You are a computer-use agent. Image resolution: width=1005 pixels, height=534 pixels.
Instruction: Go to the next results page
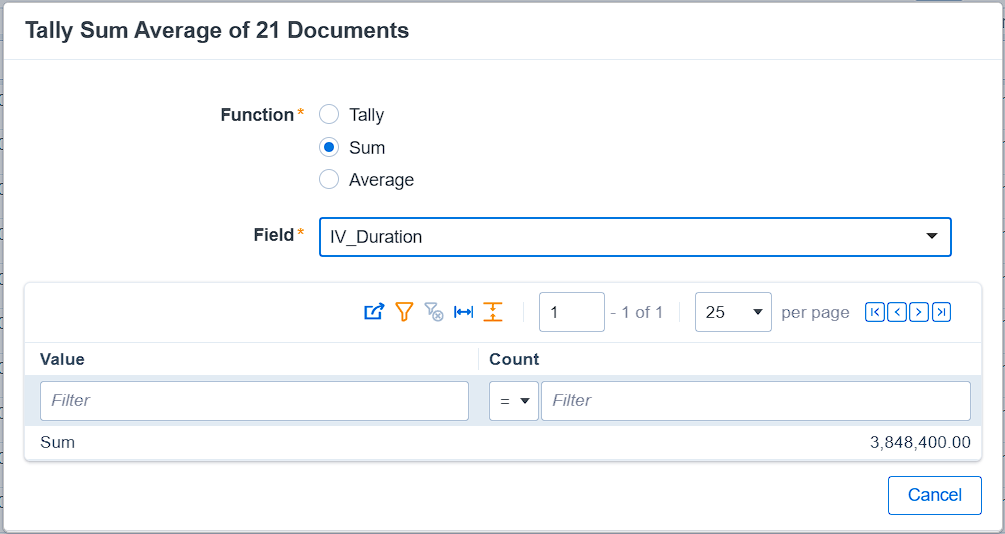coord(919,312)
